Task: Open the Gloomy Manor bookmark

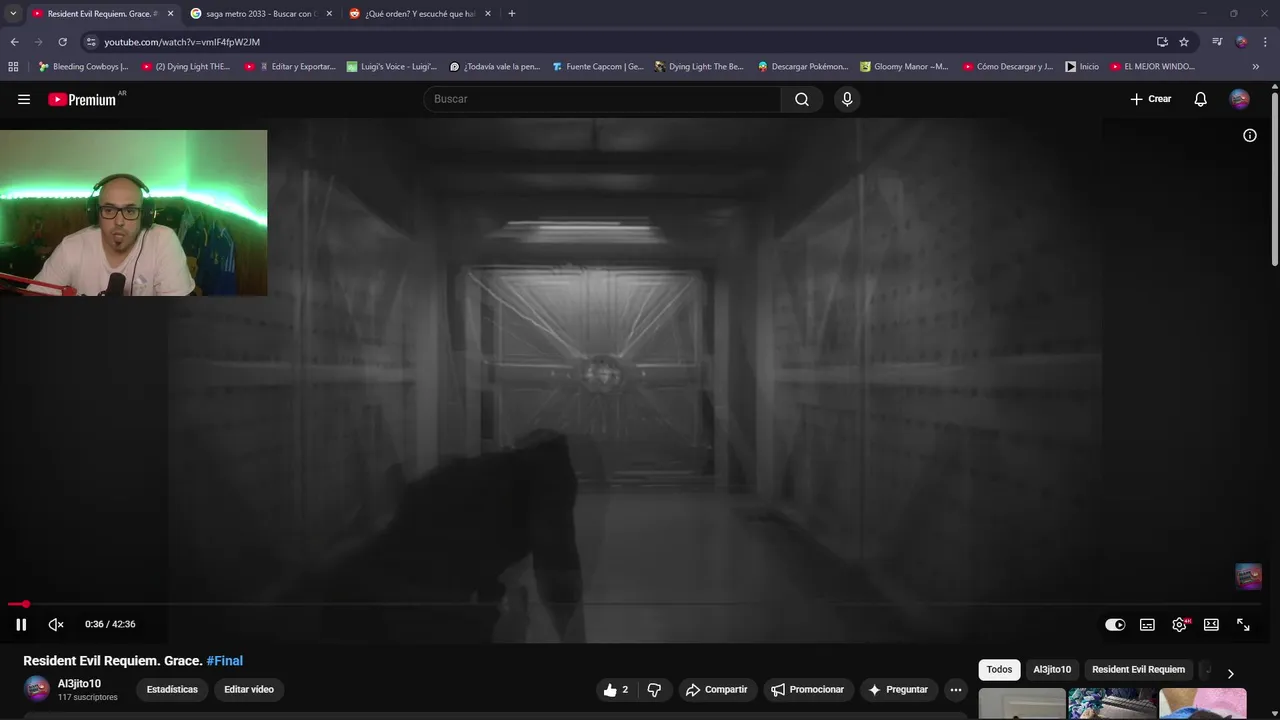Action: (905, 67)
